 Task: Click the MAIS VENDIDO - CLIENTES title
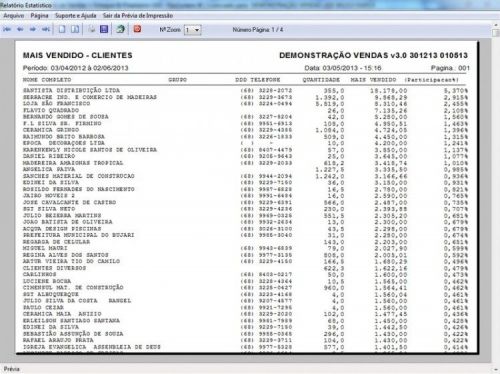pos(78,55)
